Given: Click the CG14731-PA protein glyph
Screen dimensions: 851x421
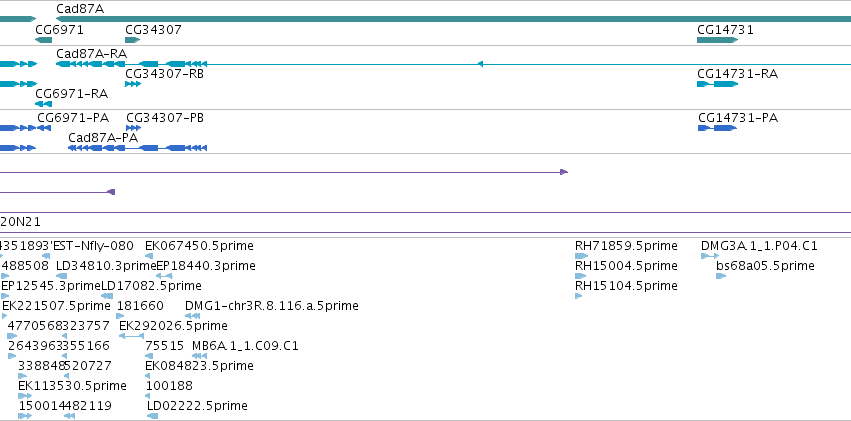Looking at the screenshot, I should click(x=717, y=128).
